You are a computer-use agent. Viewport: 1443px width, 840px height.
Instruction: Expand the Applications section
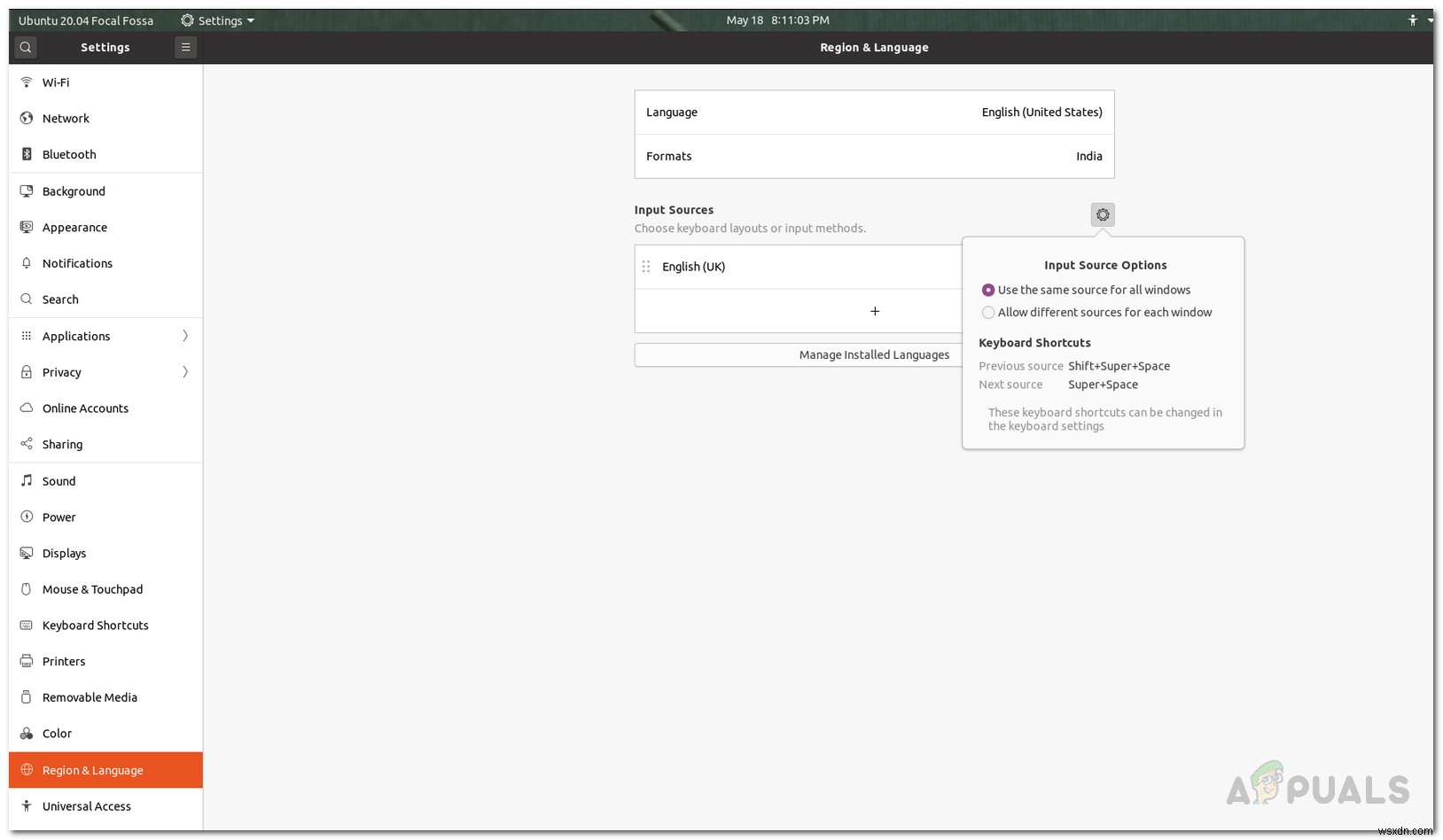(x=185, y=336)
